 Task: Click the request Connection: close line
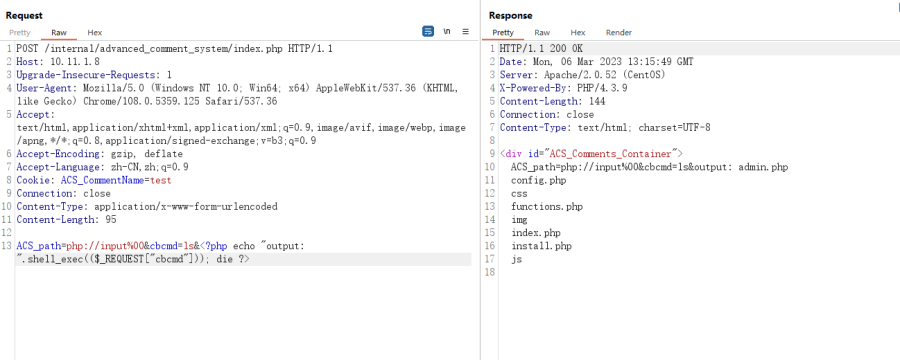[63, 193]
